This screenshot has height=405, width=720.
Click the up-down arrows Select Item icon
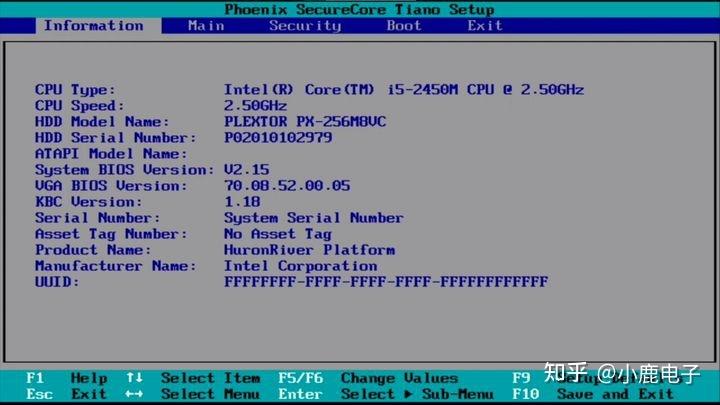click(x=135, y=378)
